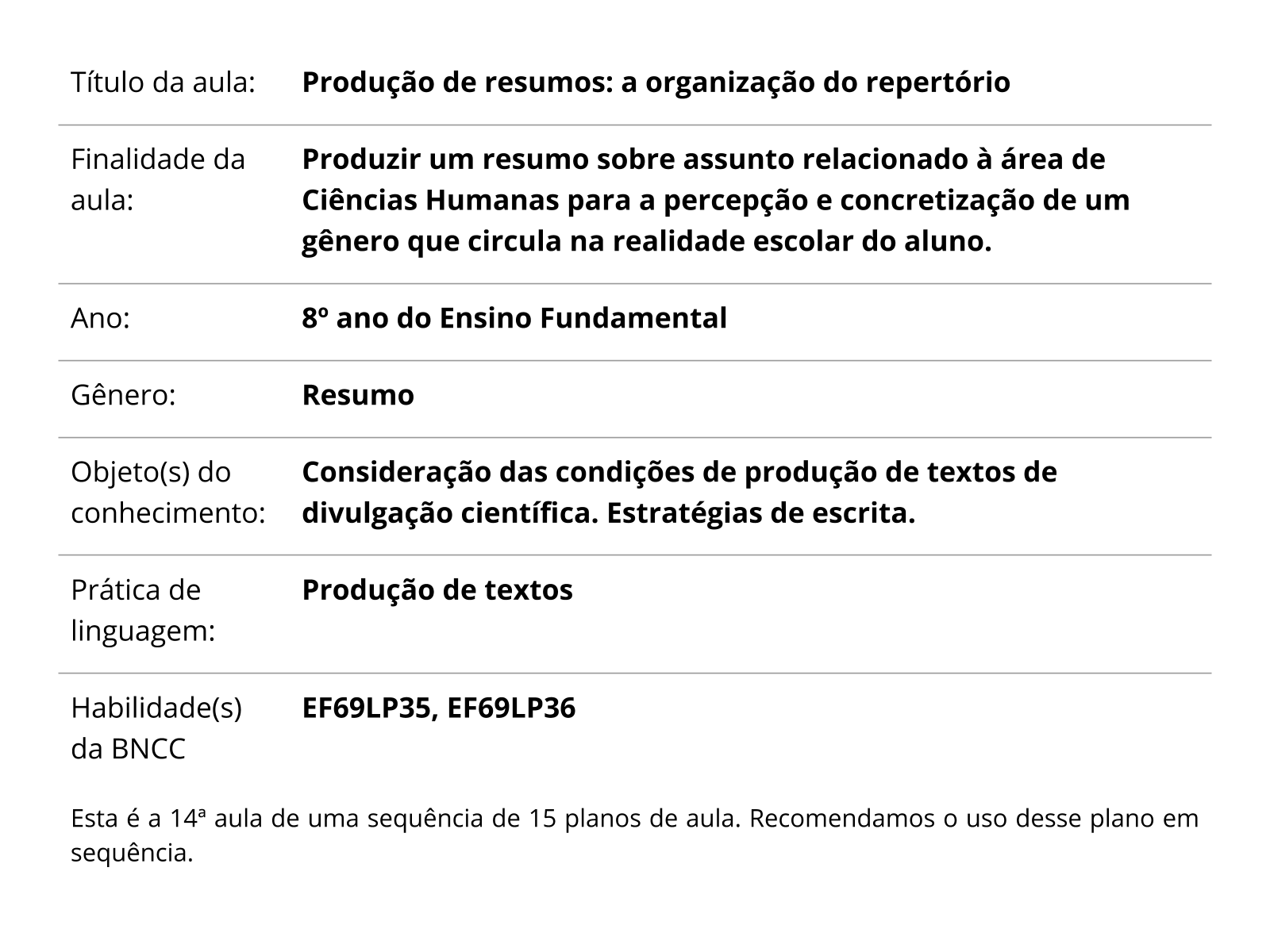The width and height of the screenshot is (1270, 952).
Task: Click the skill code EF69LP36
Action: (511, 708)
